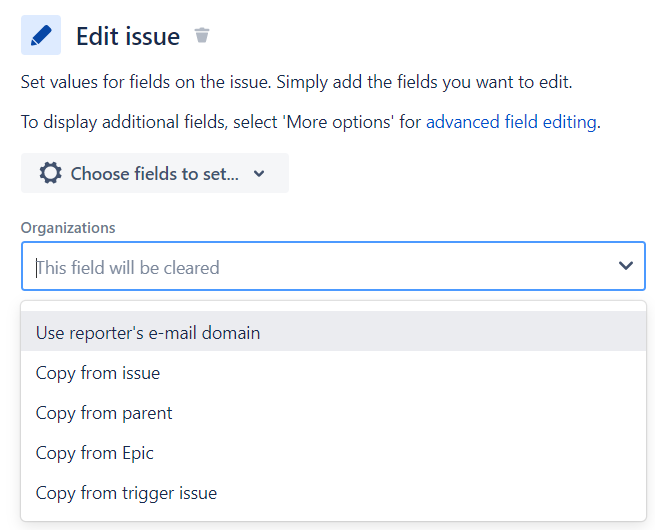
Task: Focus the 'This field will be cleared' input
Action: [x=333, y=266]
